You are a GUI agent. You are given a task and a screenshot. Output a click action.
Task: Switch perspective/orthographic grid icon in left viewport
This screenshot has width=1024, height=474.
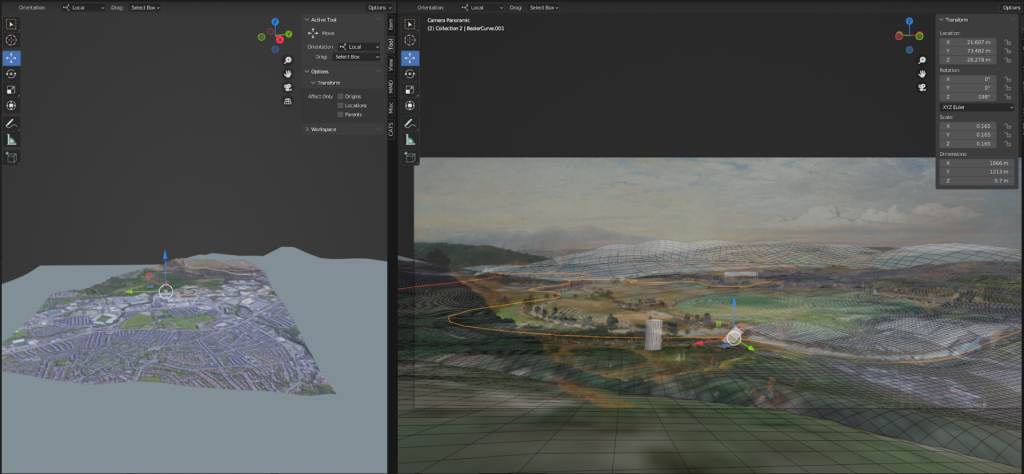click(x=287, y=101)
